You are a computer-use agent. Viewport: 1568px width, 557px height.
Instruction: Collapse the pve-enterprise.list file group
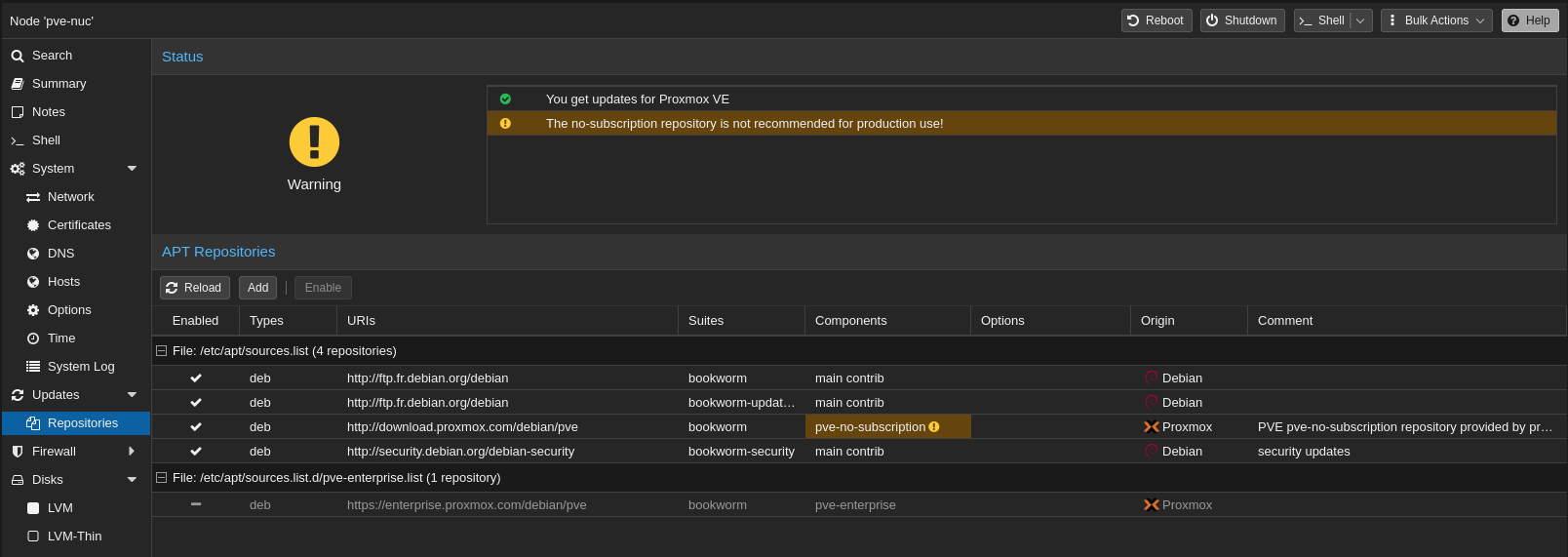(162, 477)
